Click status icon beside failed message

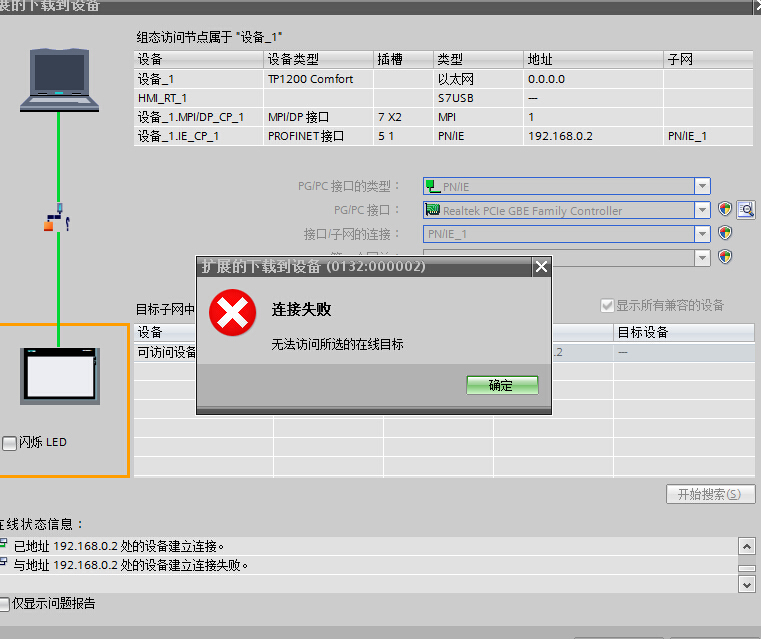[x=4, y=562]
